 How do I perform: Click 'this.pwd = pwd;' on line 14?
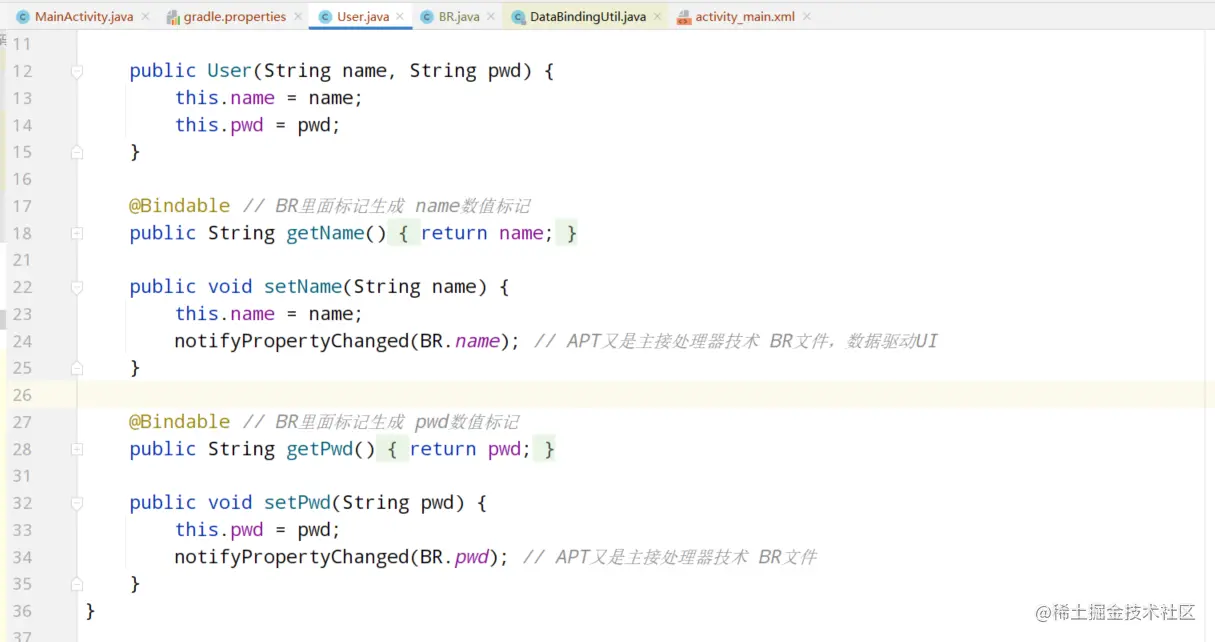pos(258,125)
